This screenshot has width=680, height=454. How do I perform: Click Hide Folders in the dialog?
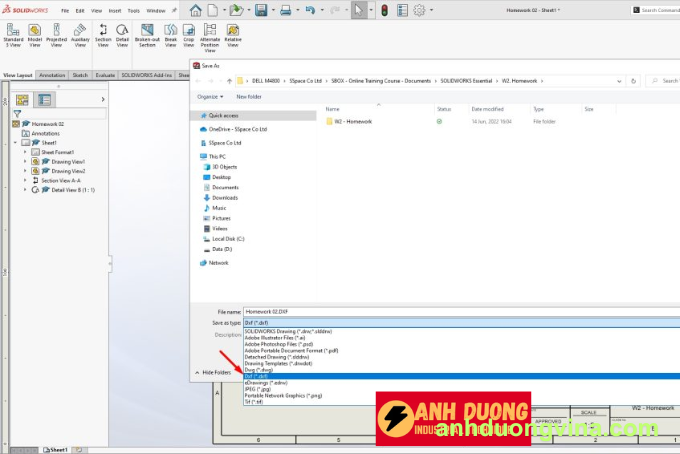pos(214,372)
